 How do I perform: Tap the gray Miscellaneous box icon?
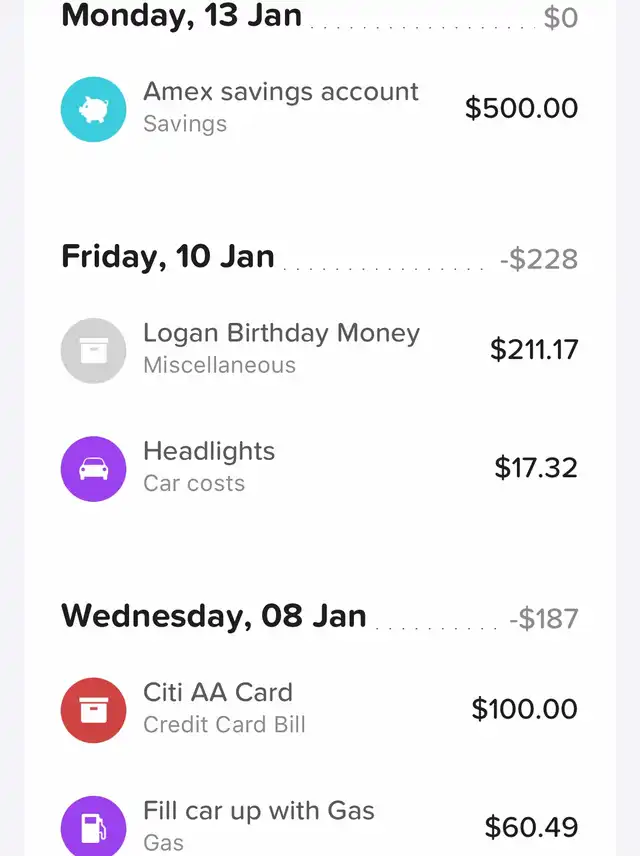click(93, 350)
